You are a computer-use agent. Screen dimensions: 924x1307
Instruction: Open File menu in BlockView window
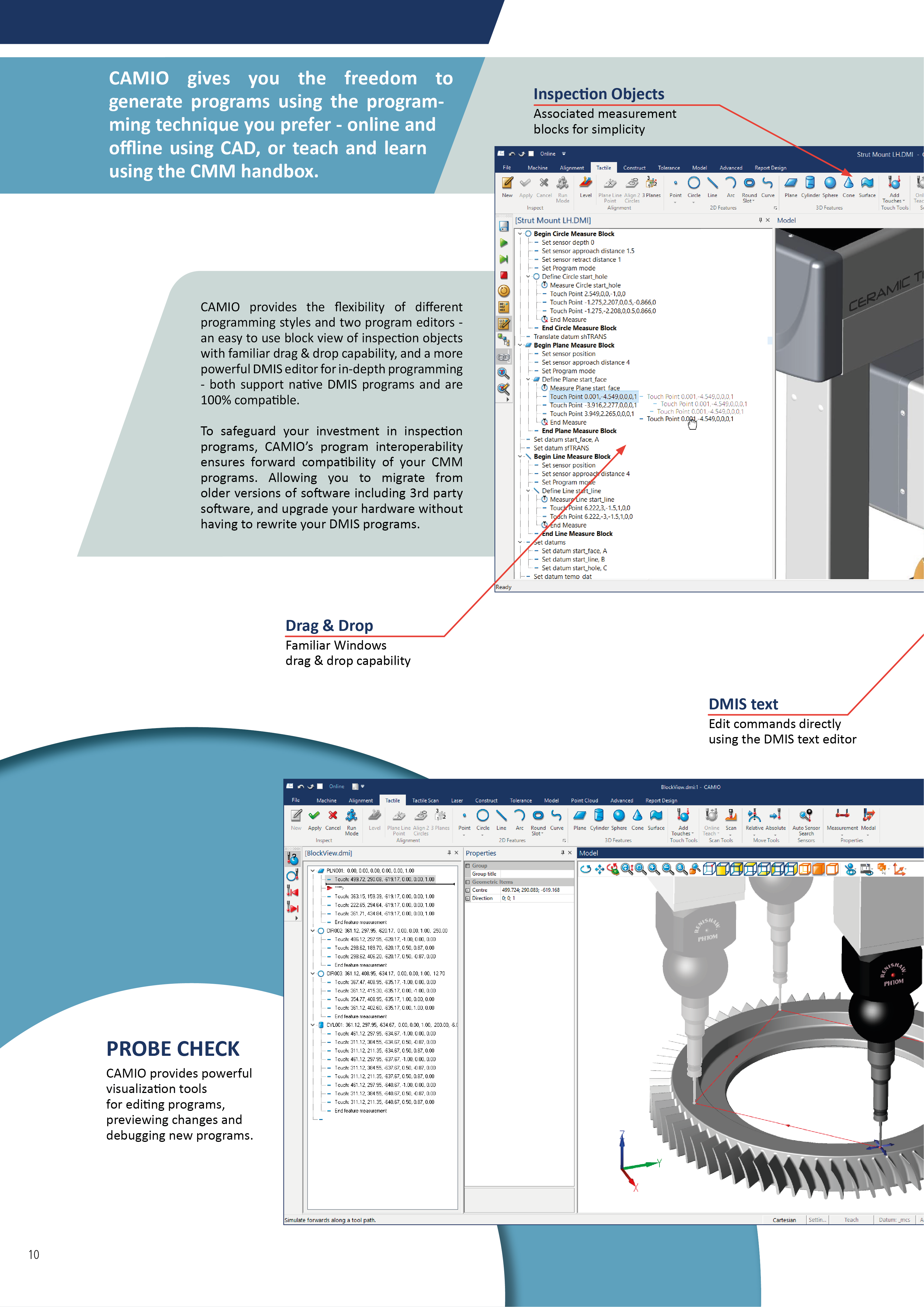pos(296,800)
